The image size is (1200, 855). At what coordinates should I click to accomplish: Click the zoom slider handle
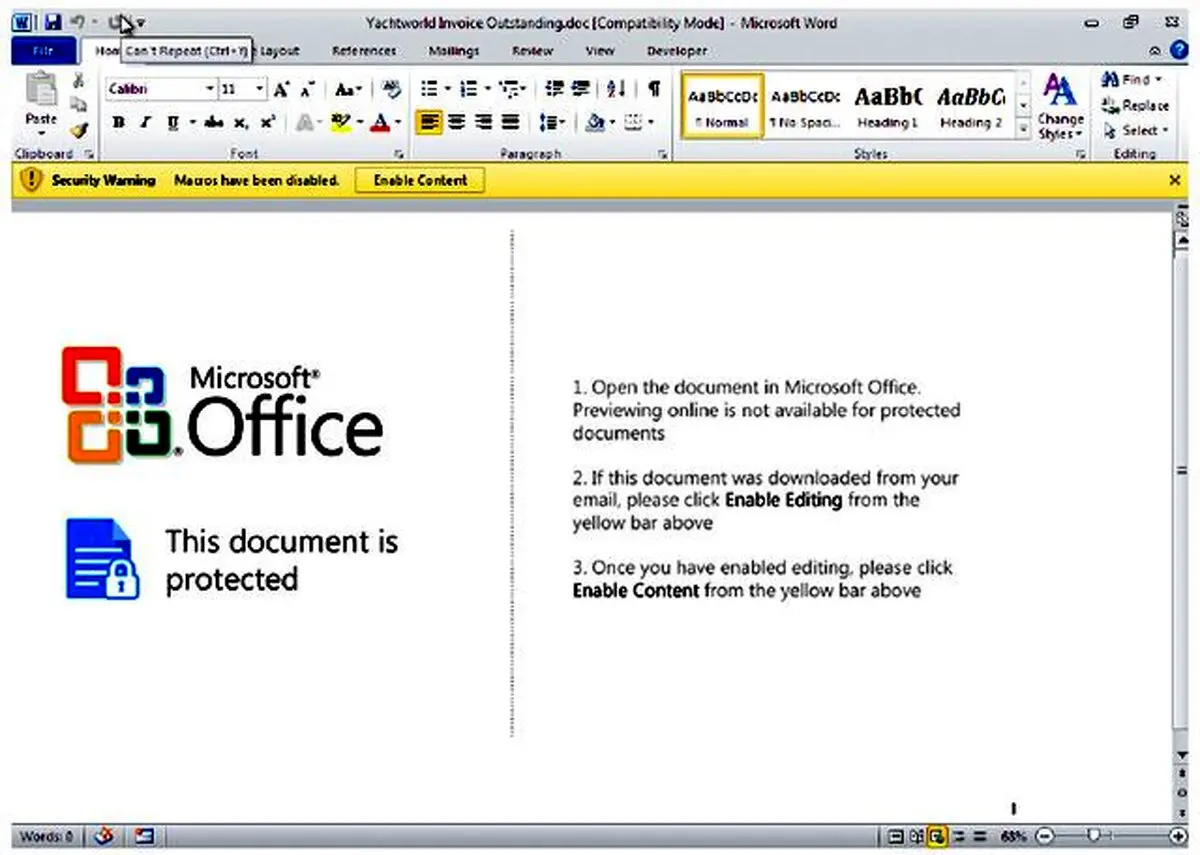[1095, 836]
